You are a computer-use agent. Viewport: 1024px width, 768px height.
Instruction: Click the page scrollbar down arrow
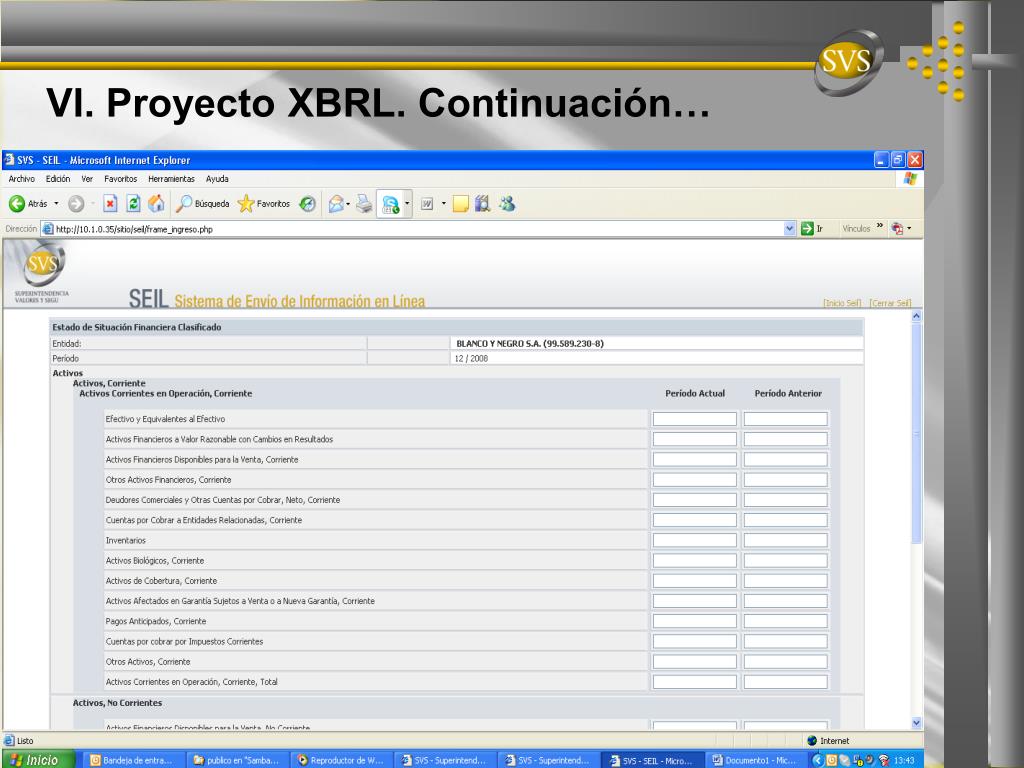point(916,723)
